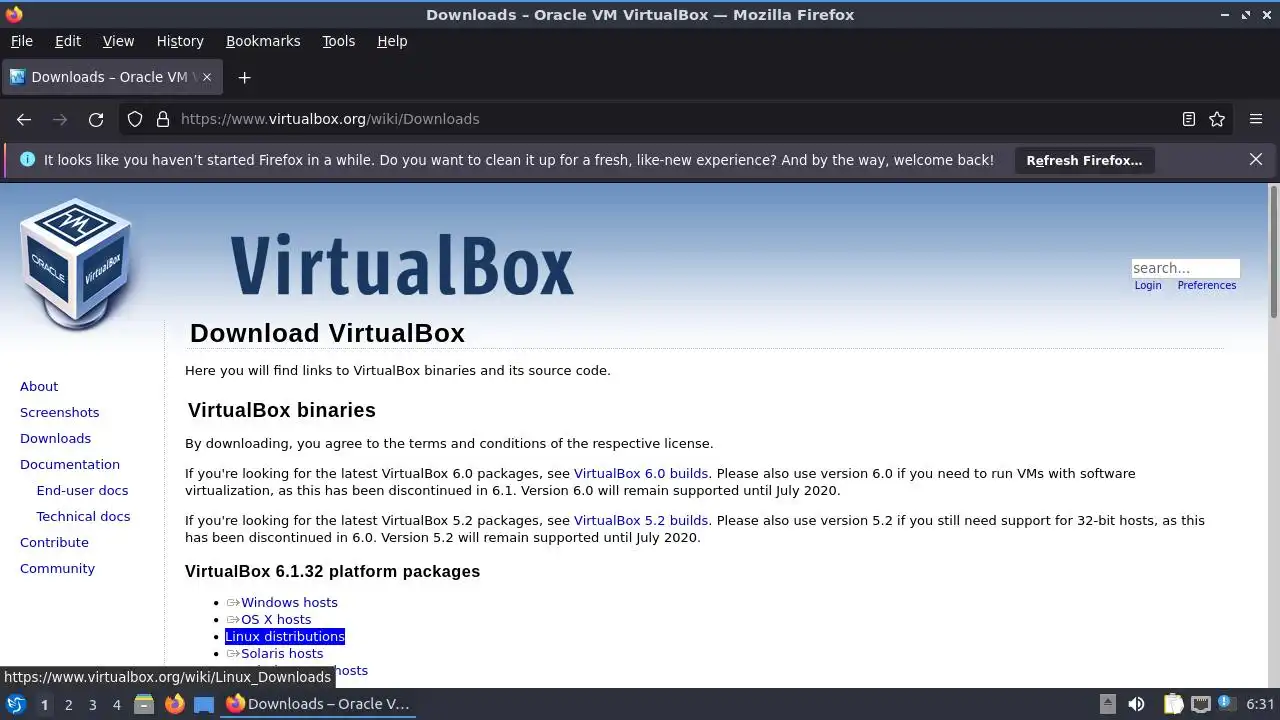Viewport: 1280px width, 720px height.
Task: Open the Windows hosts download link
Action: click(x=289, y=602)
